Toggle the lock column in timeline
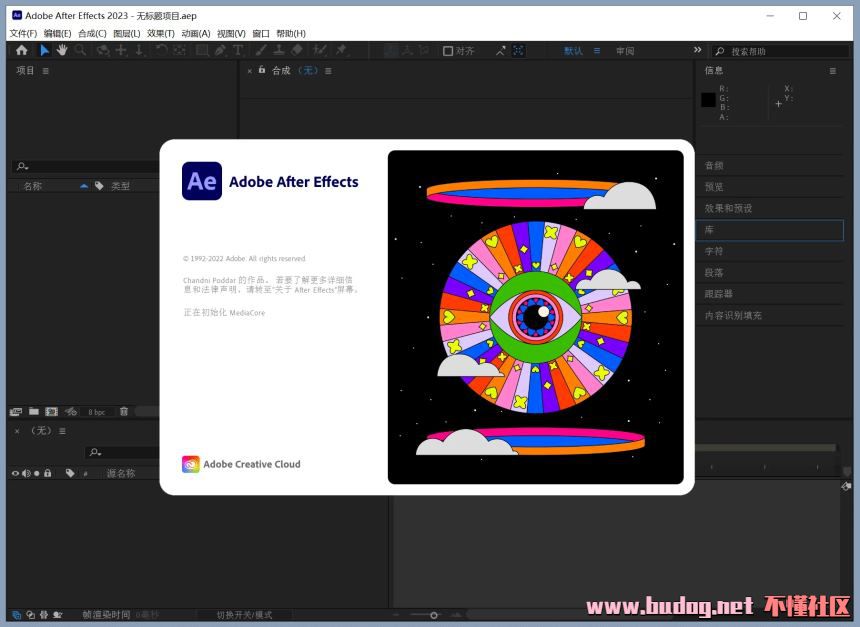 tap(48, 473)
